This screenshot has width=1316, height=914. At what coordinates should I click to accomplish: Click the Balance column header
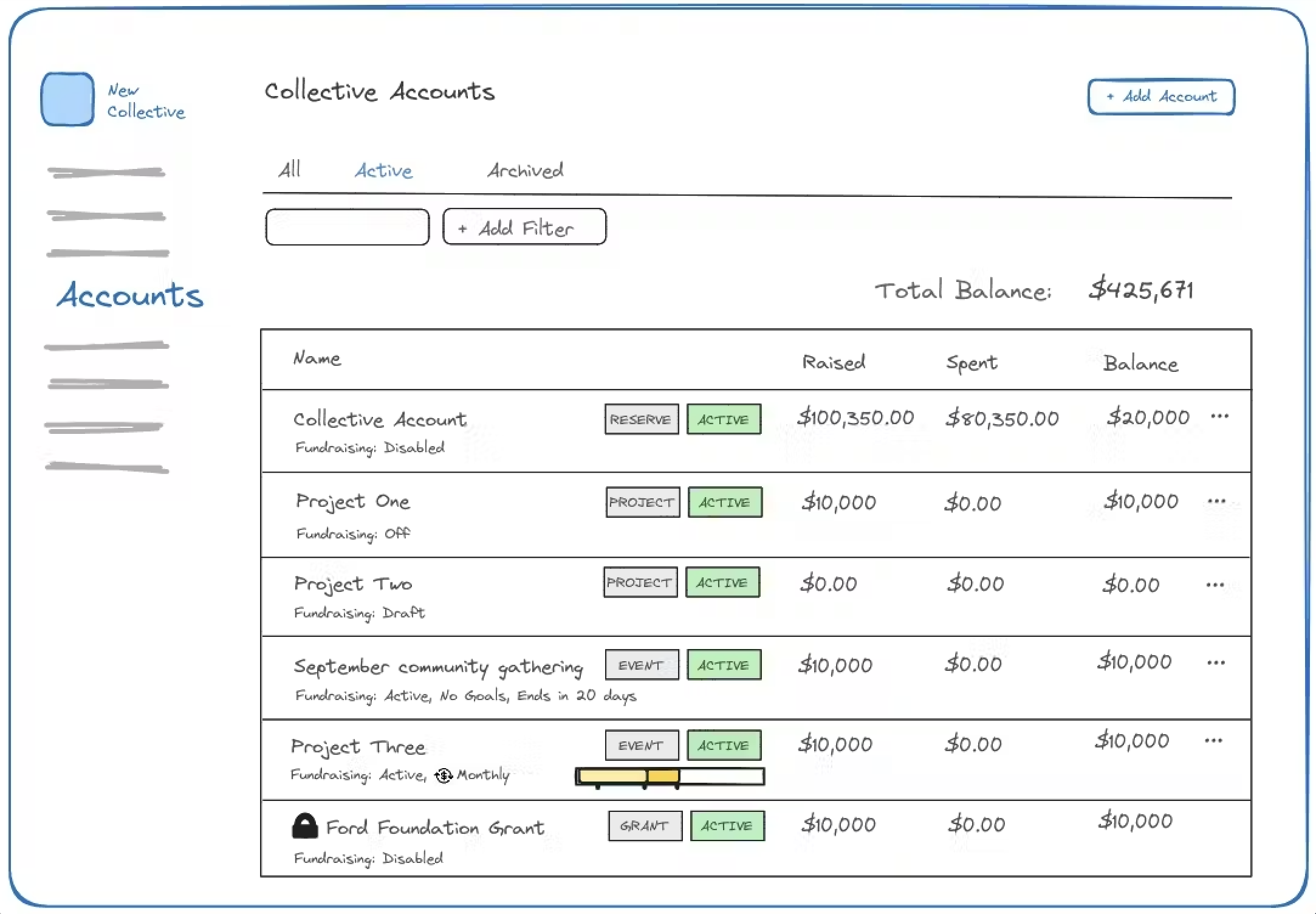click(1140, 363)
